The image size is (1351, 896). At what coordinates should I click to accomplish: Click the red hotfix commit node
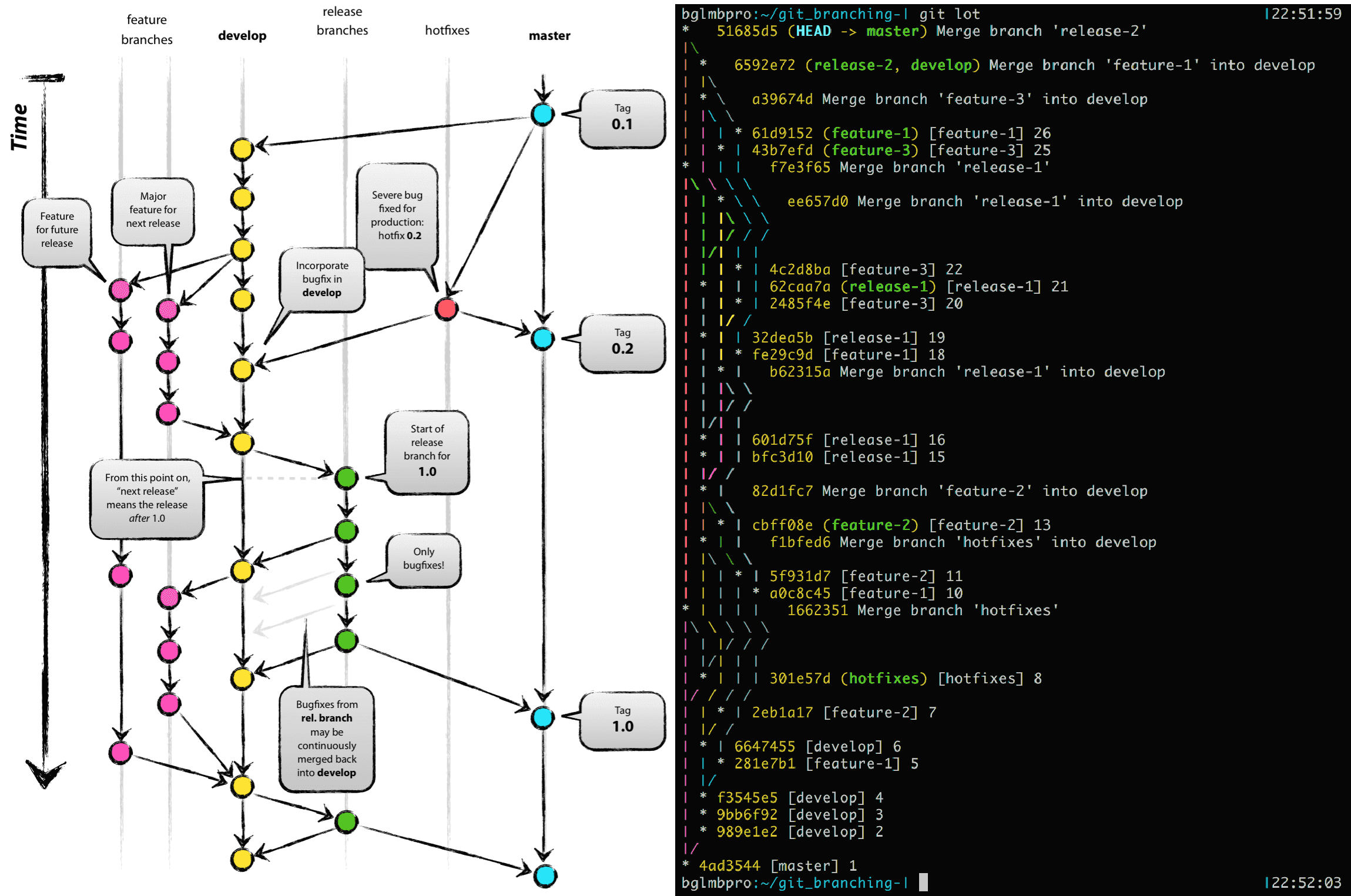(x=447, y=308)
